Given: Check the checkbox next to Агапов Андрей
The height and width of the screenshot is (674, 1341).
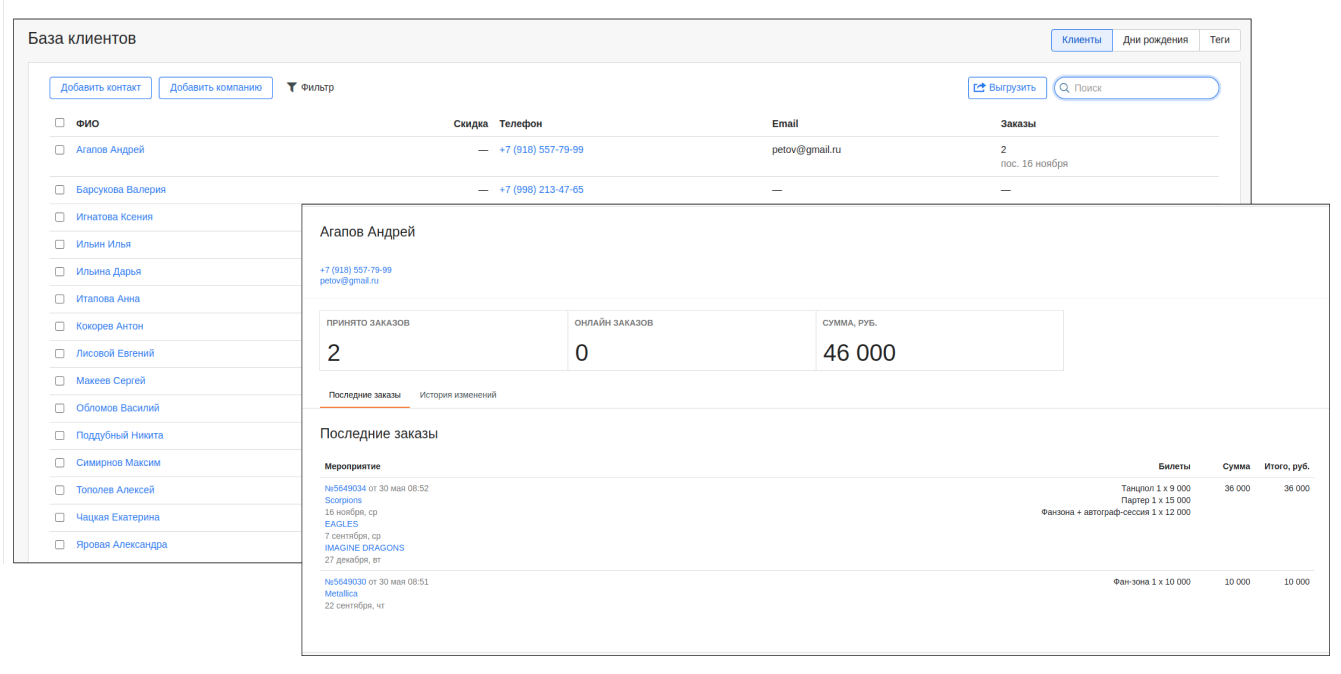Looking at the screenshot, I should 58,149.
